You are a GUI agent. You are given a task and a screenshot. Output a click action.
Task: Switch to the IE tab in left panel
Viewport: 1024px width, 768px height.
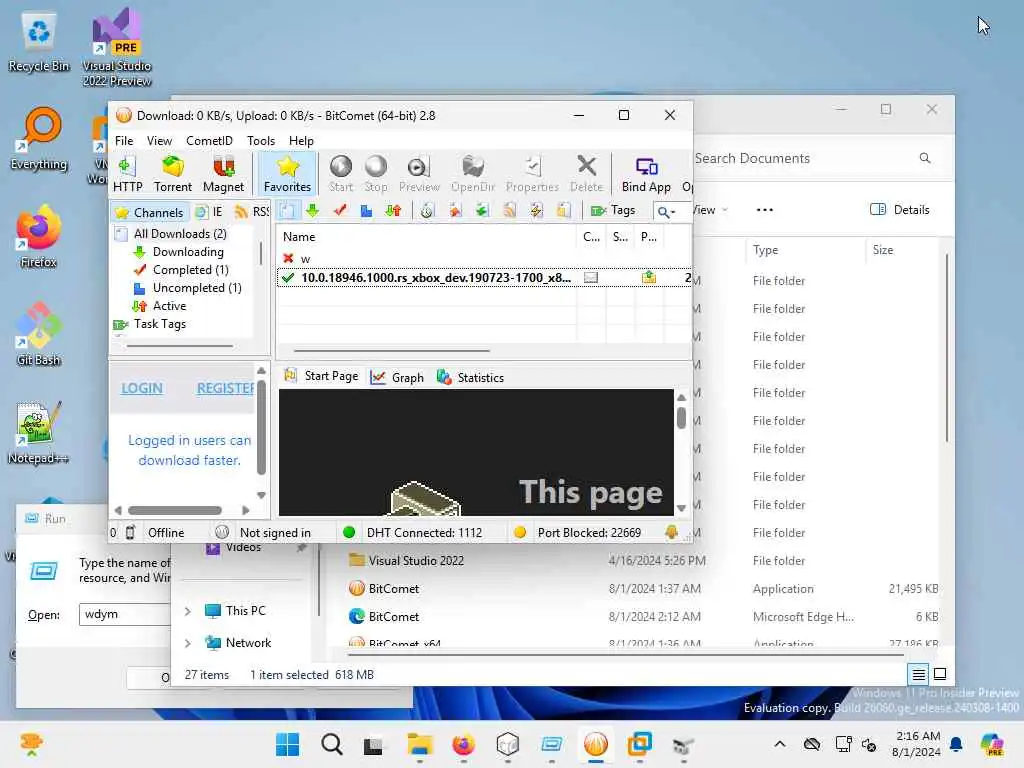pos(210,212)
